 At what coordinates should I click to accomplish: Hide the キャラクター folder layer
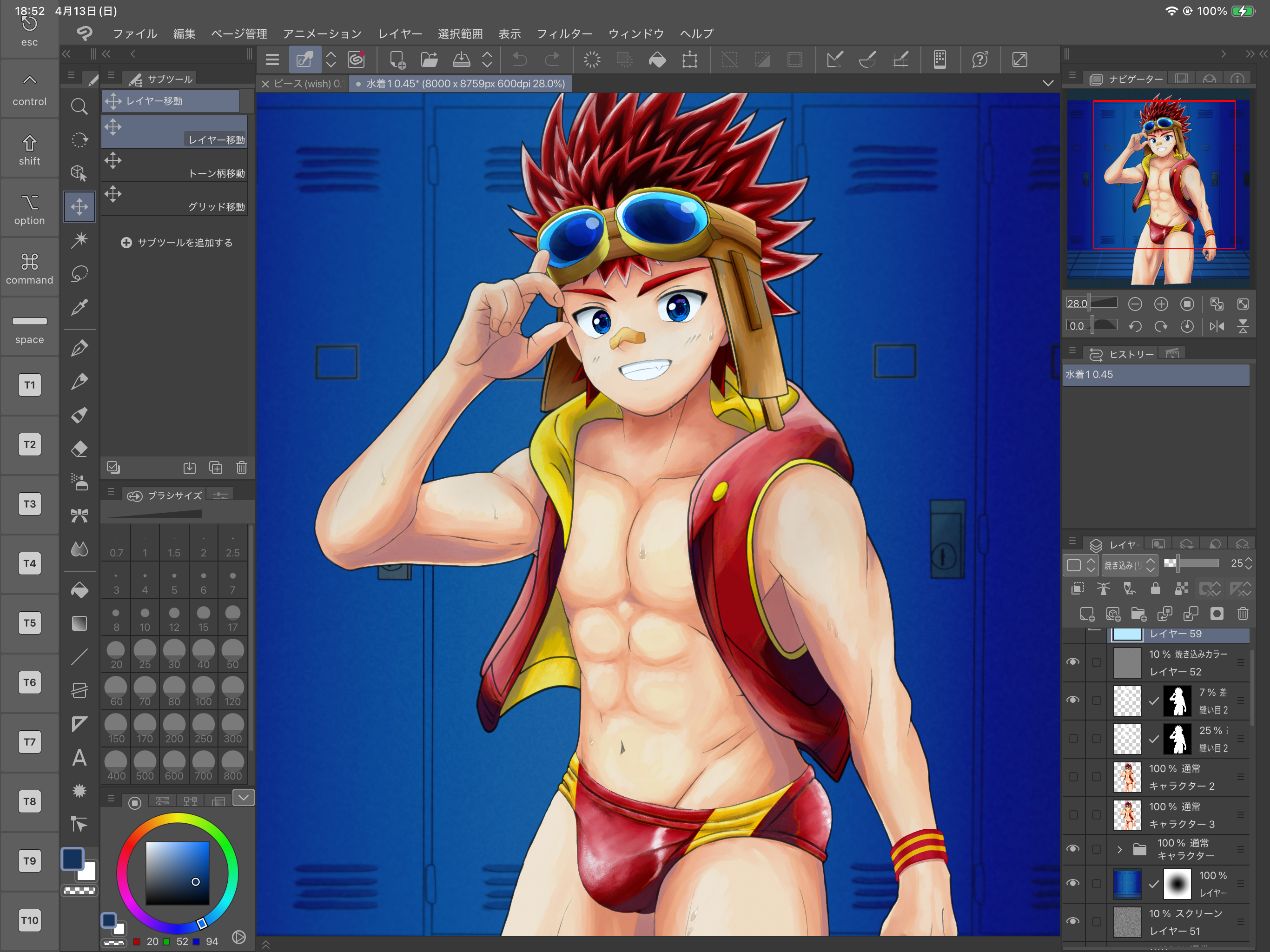coord(1072,849)
